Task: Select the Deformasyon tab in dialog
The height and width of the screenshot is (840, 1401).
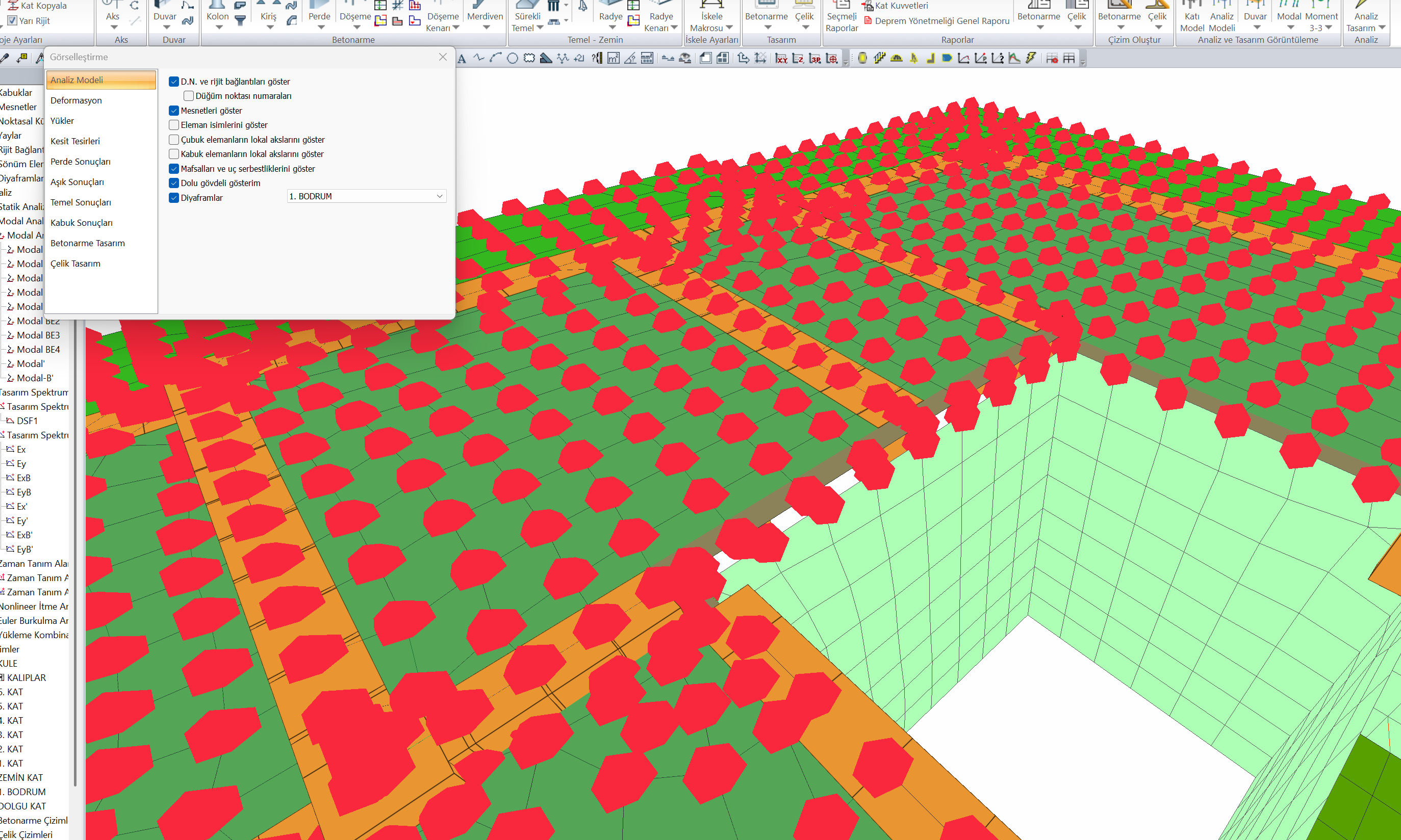Action: [76, 100]
